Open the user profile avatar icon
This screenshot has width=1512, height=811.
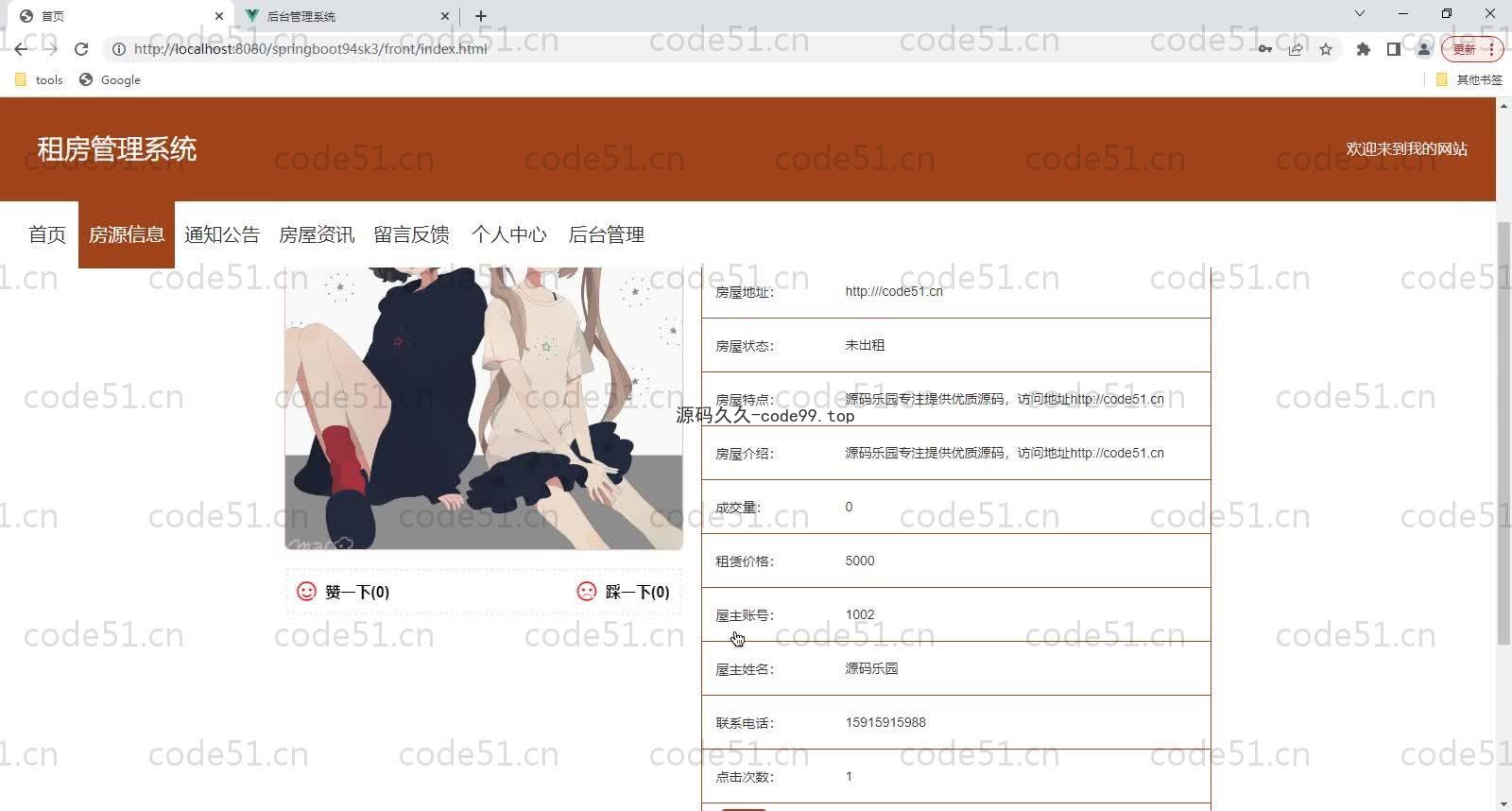[x=1423, y=49]
